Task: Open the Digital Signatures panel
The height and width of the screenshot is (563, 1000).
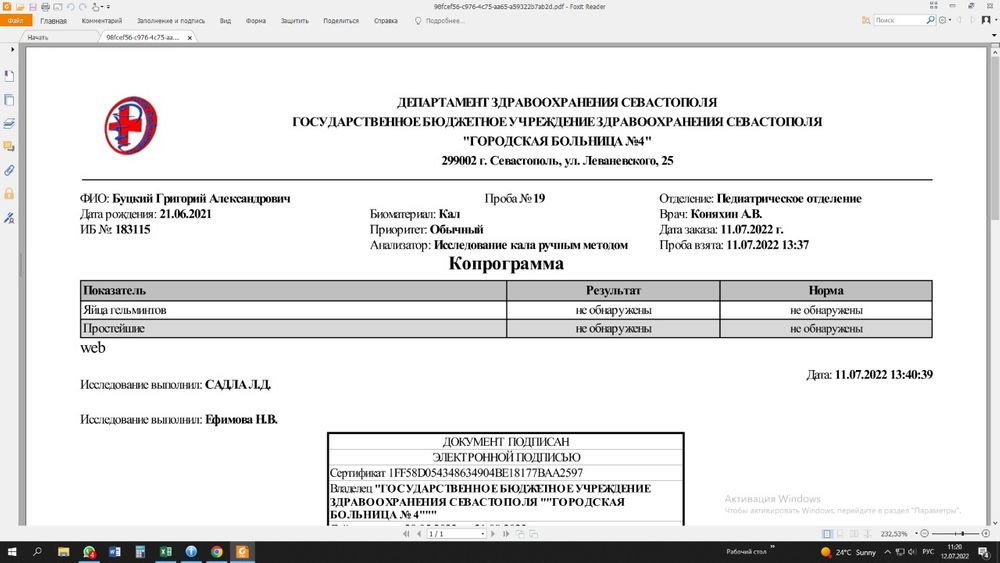Action: coord(9,217)
